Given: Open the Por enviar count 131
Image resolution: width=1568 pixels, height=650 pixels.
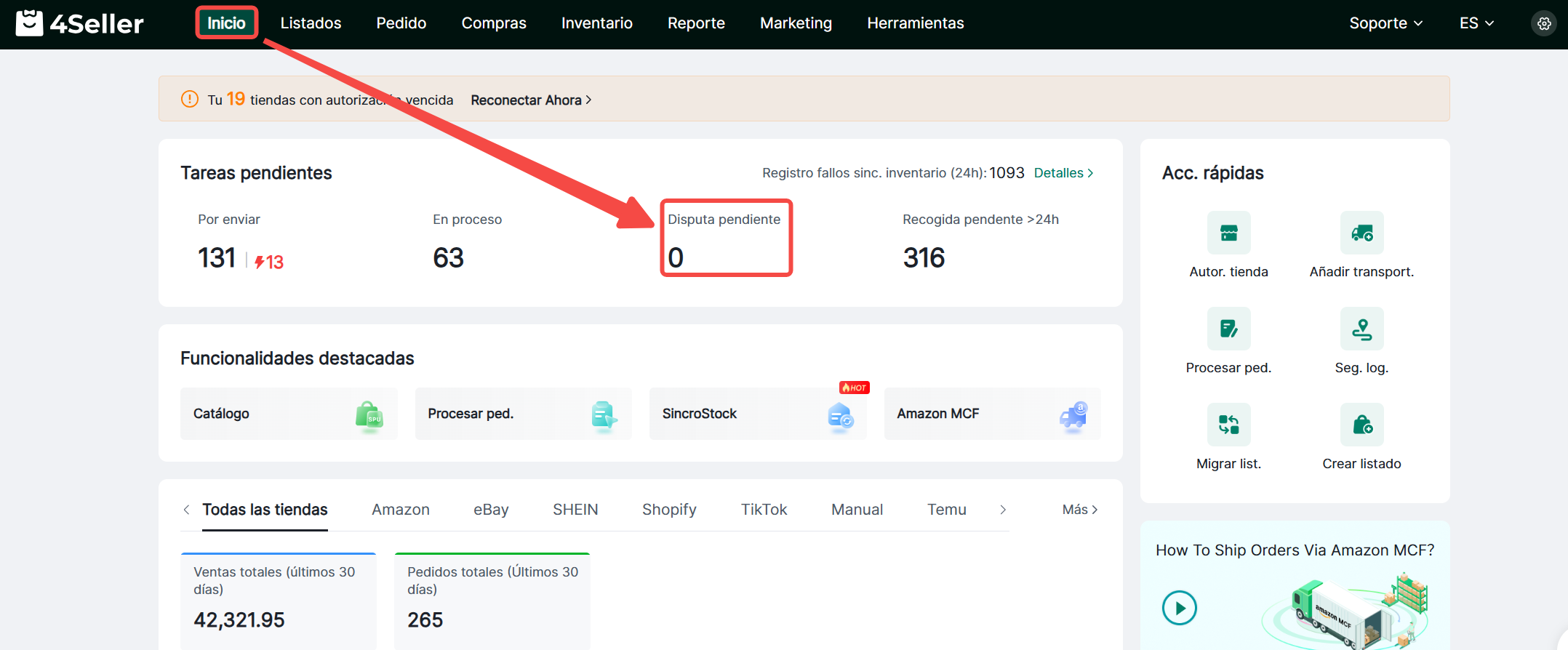Looking at the screenshot, I should [x=217, y=258].
